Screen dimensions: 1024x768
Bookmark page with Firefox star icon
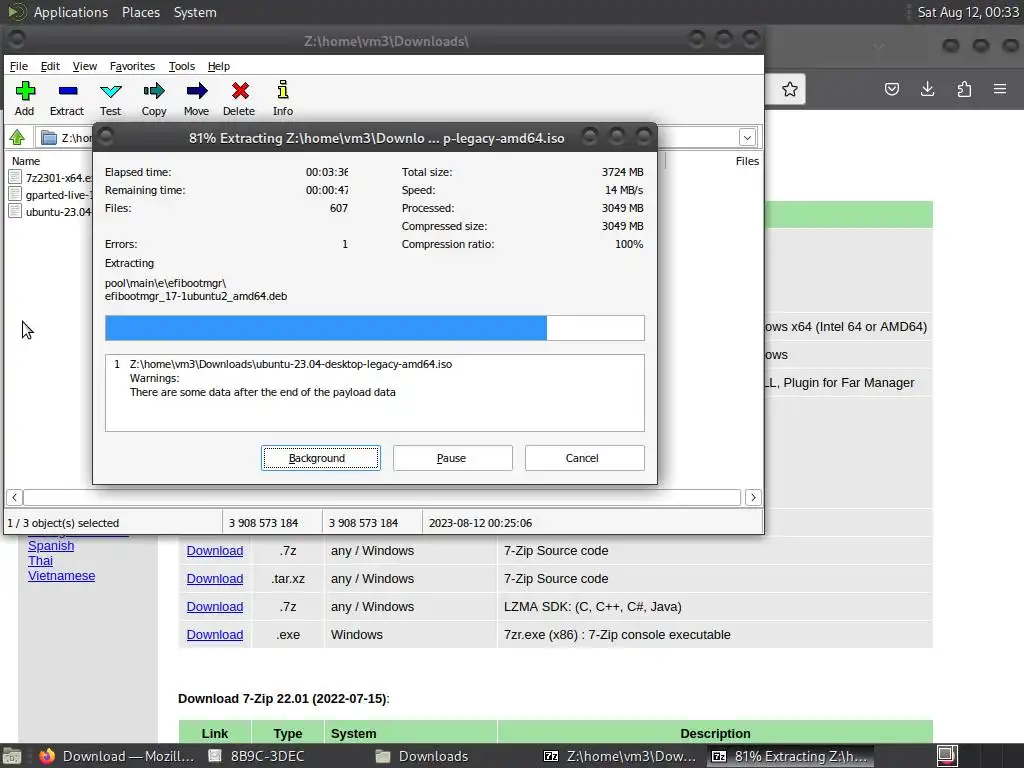coord(790,89)
